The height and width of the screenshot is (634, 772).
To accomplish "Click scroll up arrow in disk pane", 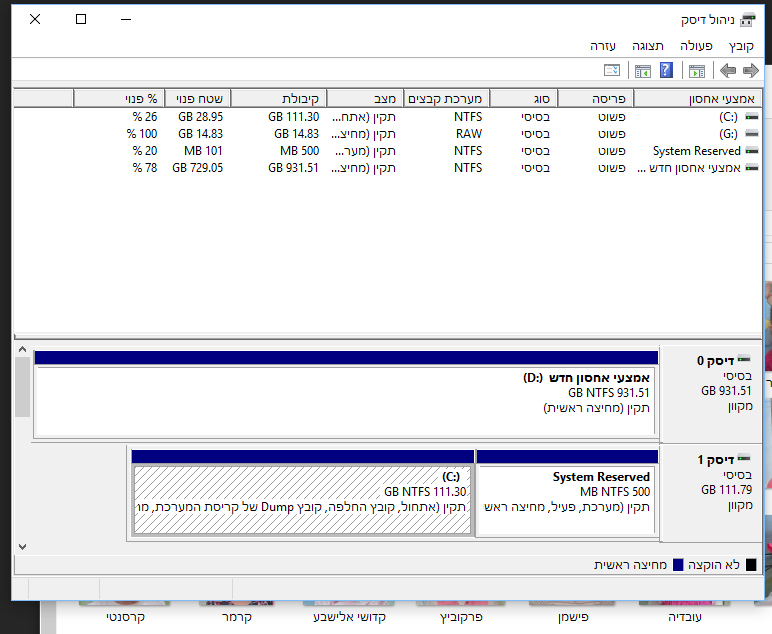I will pos(22,349).
